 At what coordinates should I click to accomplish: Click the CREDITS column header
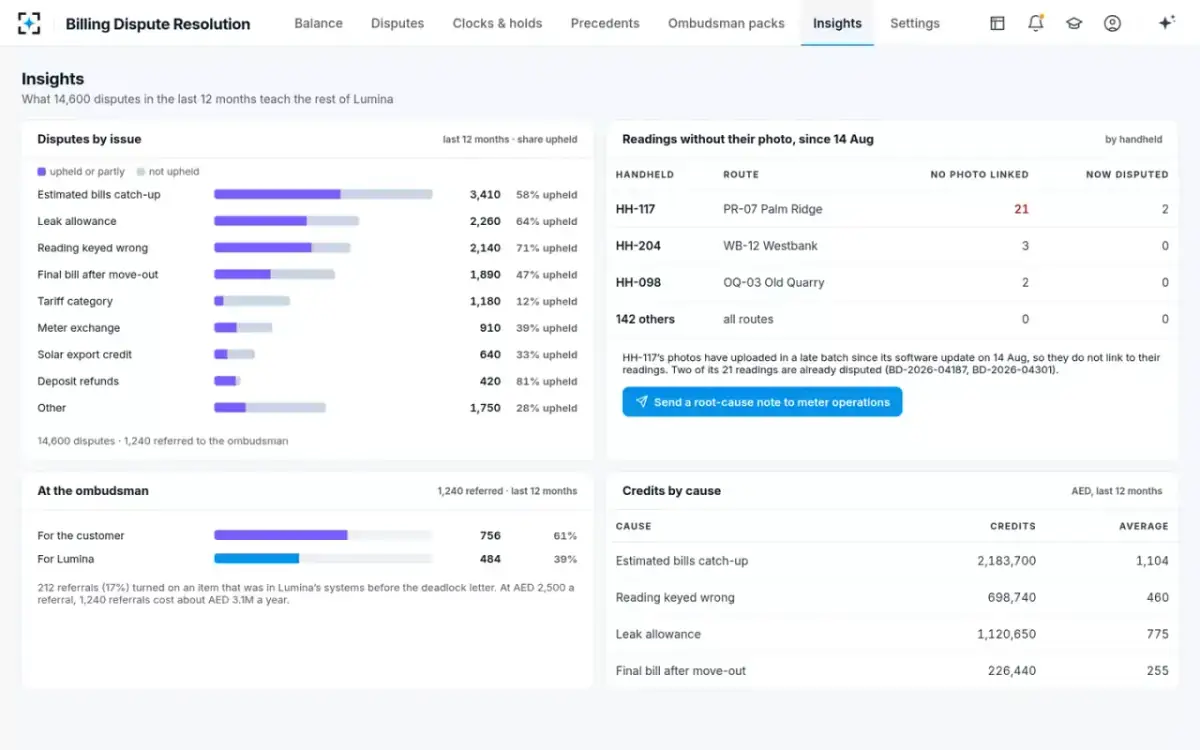coord(1013,526)
